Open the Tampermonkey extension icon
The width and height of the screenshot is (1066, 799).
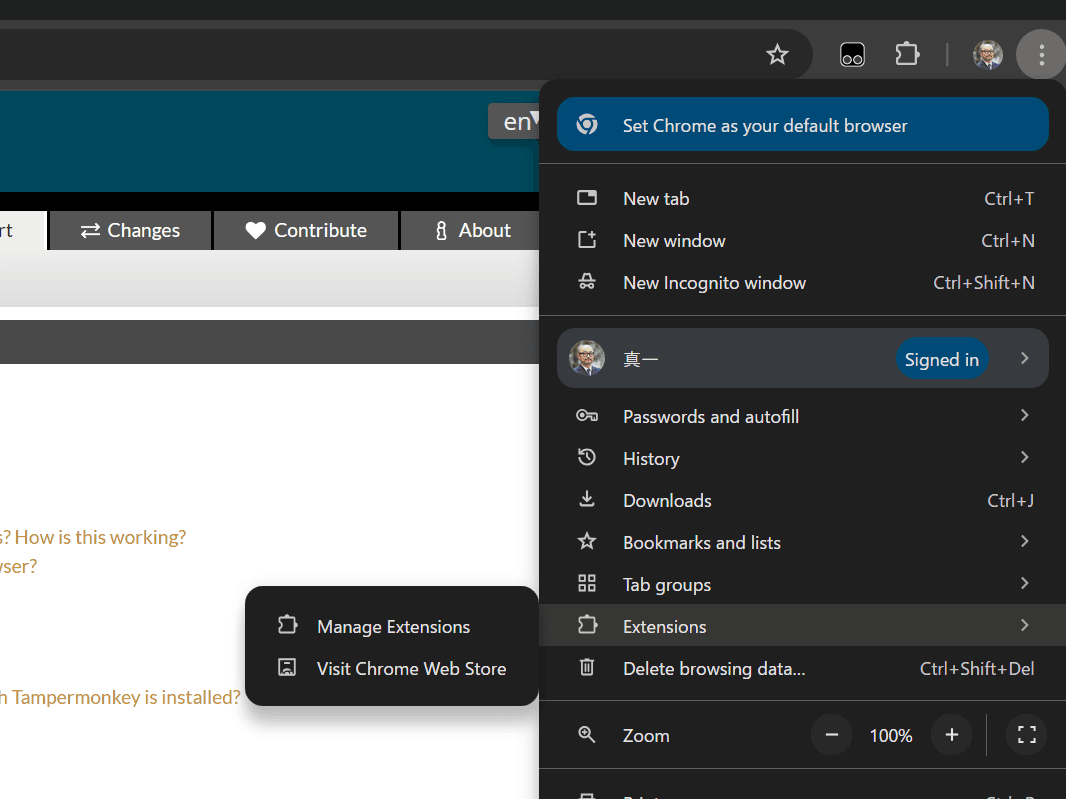tap(852, 55)
